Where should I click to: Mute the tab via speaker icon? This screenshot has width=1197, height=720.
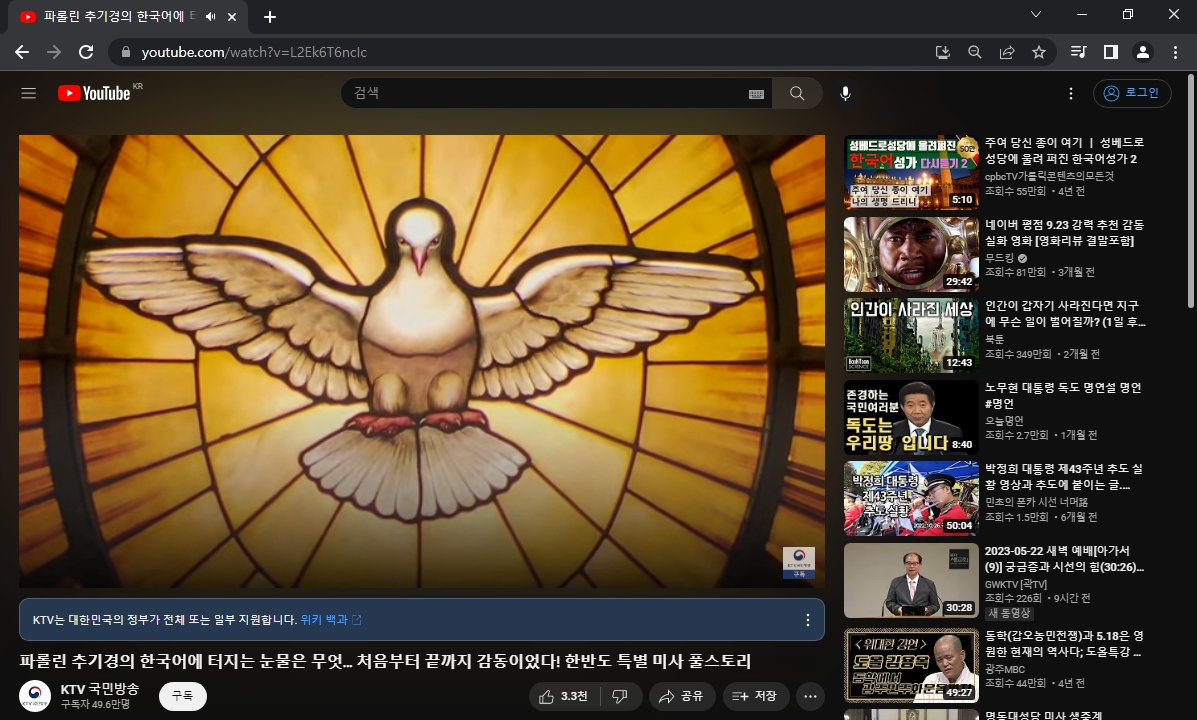[211, 17]
